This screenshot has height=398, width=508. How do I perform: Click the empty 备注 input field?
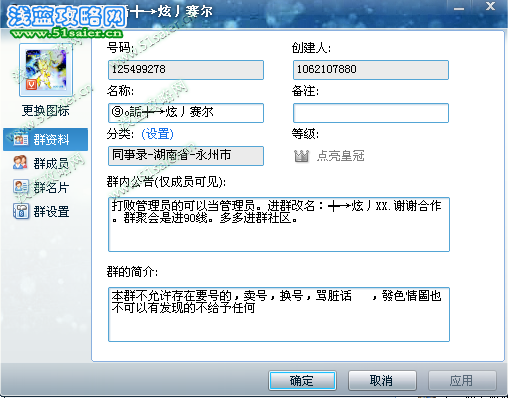click(371, 113)
